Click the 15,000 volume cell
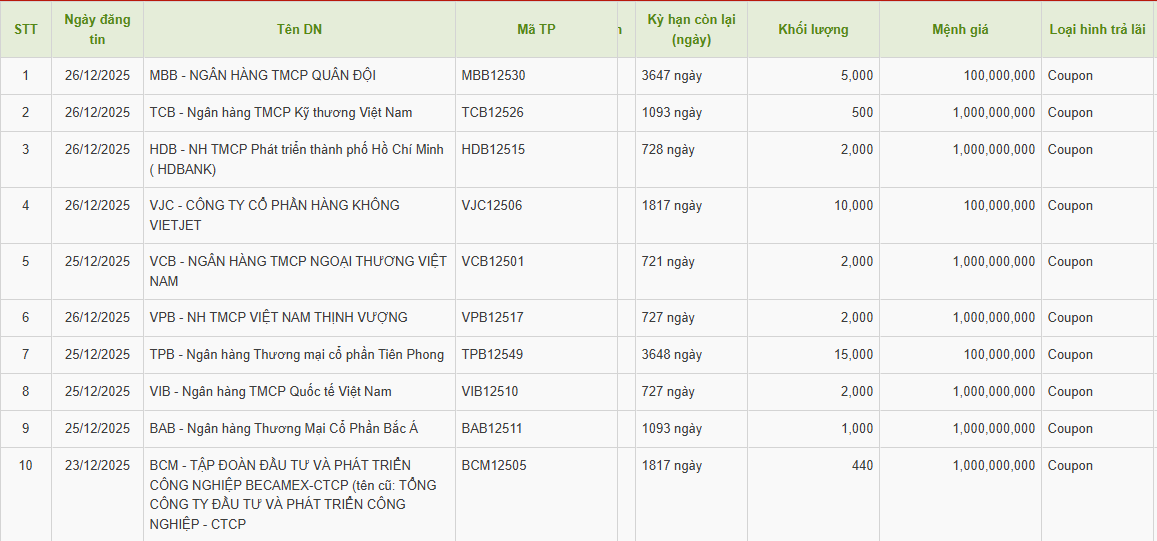The height and width of the screenshot is (541, 1157). point(853,355)
